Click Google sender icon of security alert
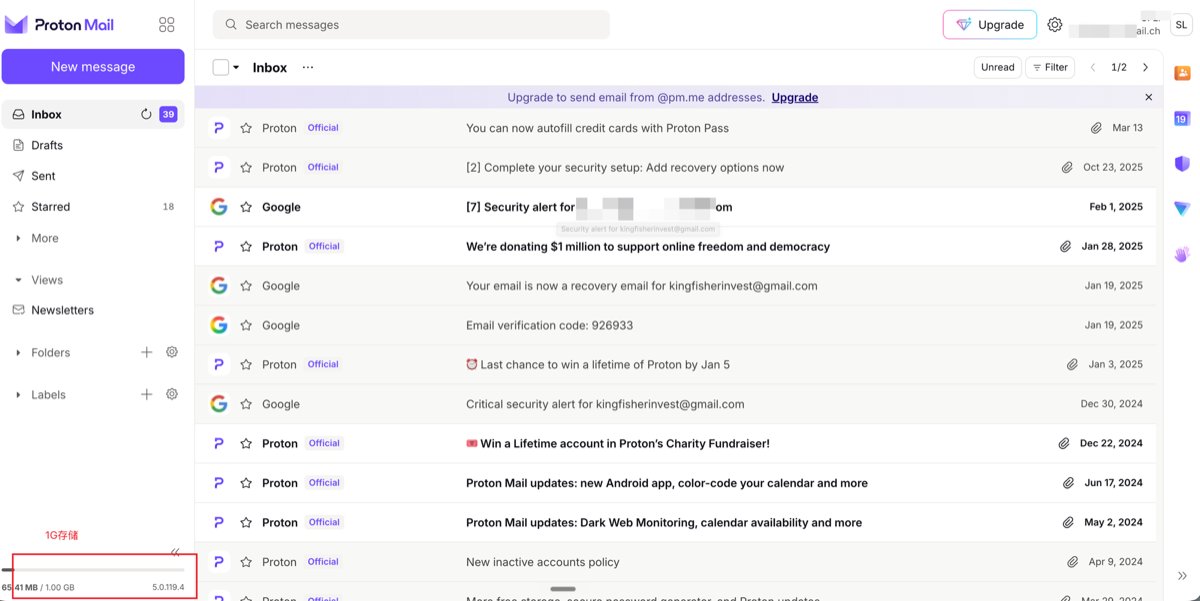This screenshot has width=1200, height=601. click(x=219, y=207)
